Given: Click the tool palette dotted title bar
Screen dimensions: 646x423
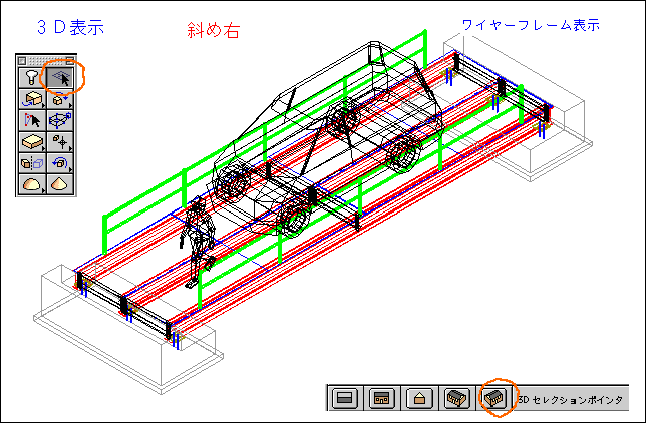Looking at the screenshot, I should [x=46, y=61].
